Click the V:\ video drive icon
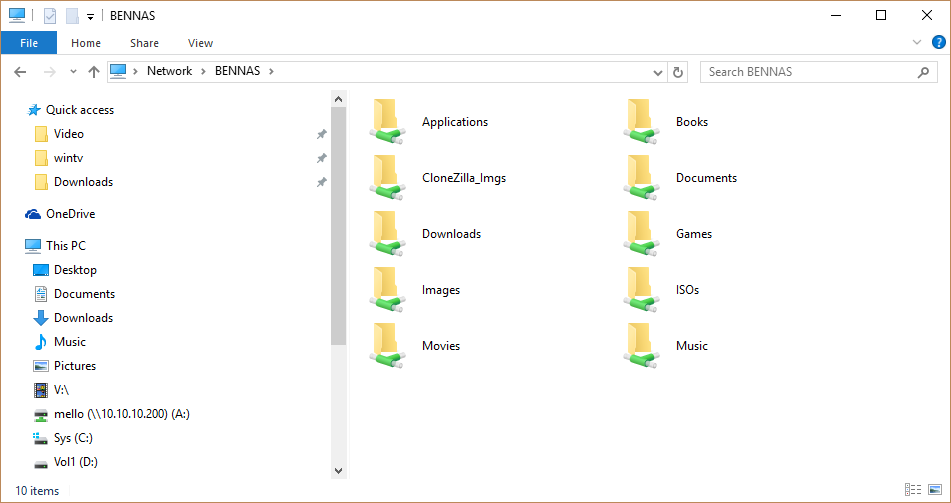951x503 pixels. pos(41,390)
